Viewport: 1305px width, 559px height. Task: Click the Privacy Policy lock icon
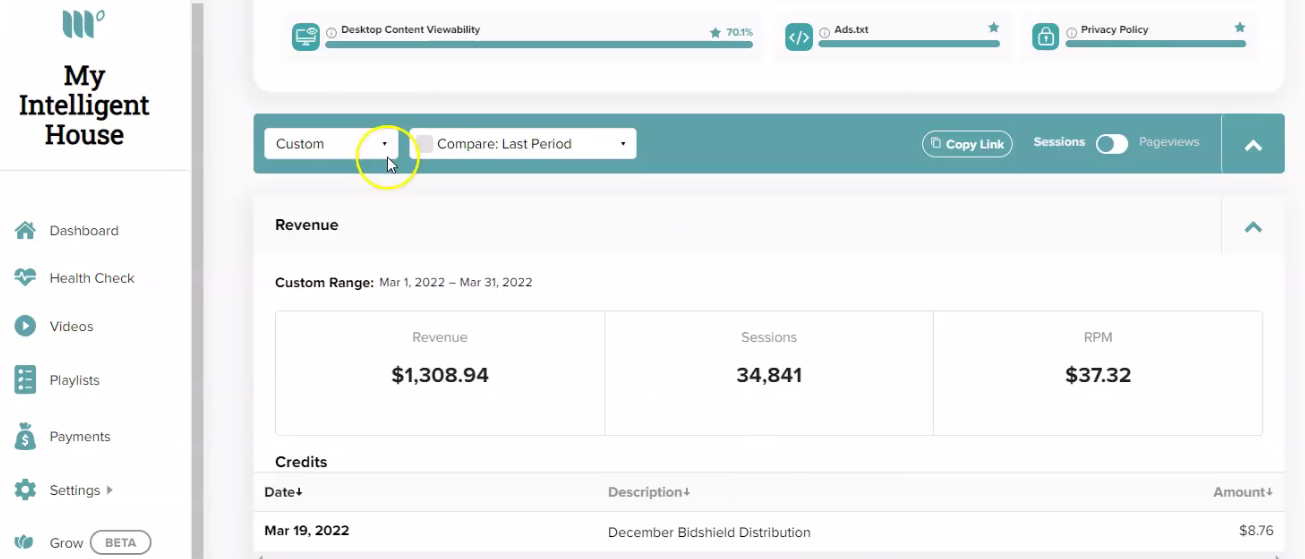tap(1046, 37)
